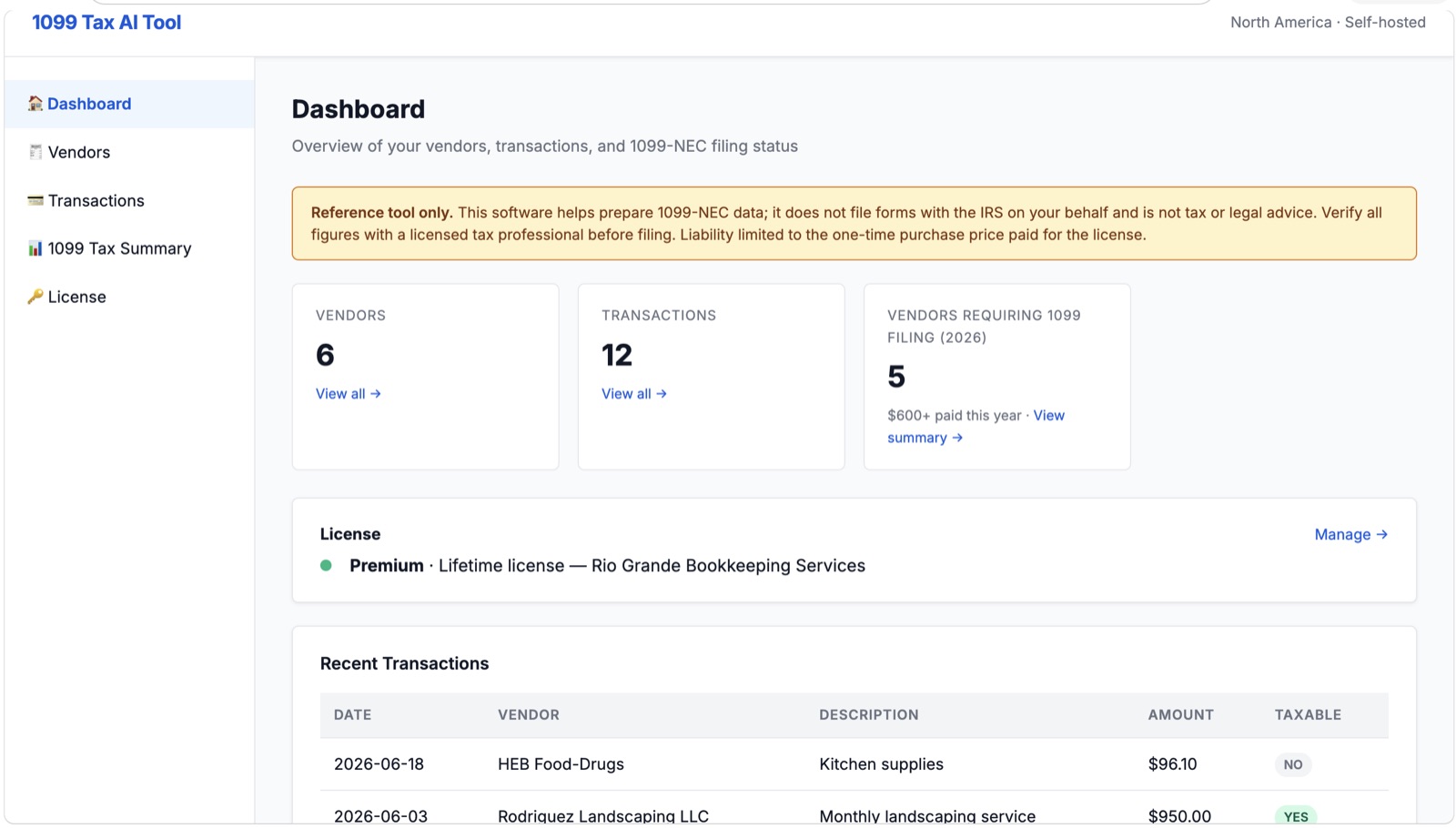The height and width of the screenshot is (828, 1456).
Task: Open the Vendors sidebar item
Action: (129, 152)
